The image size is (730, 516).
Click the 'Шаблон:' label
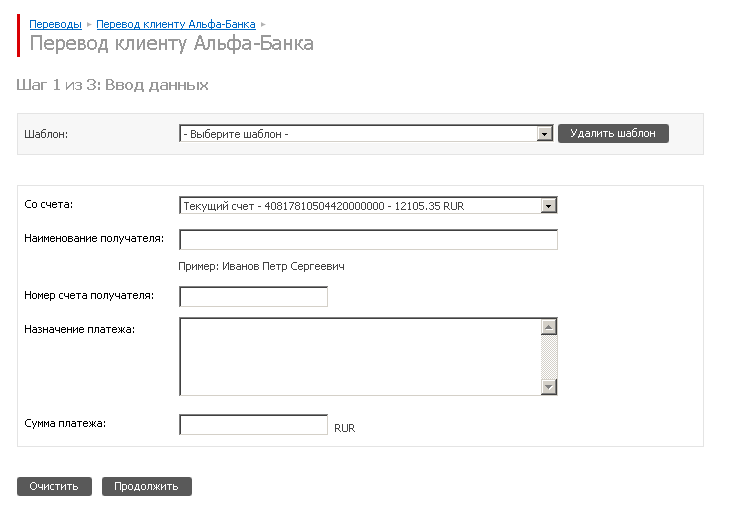pos(46,134)
